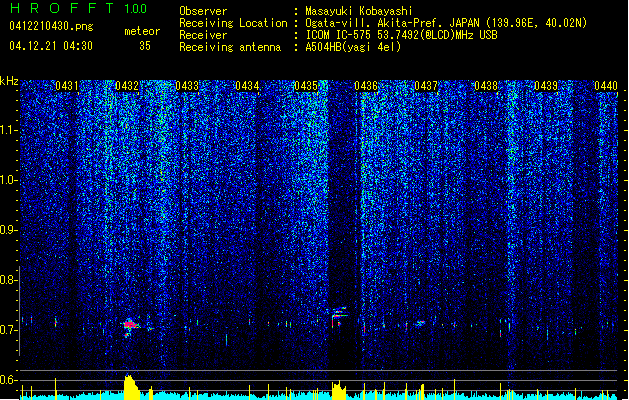
Task: Click the 0.8 kHz axis label
Action: [9, 280]
